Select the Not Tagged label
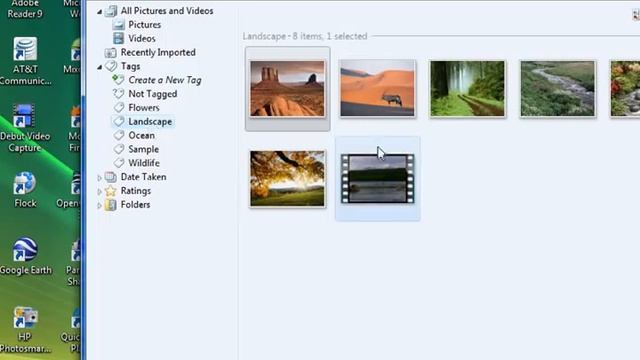The image size is (640, 360). pos(153,94)
